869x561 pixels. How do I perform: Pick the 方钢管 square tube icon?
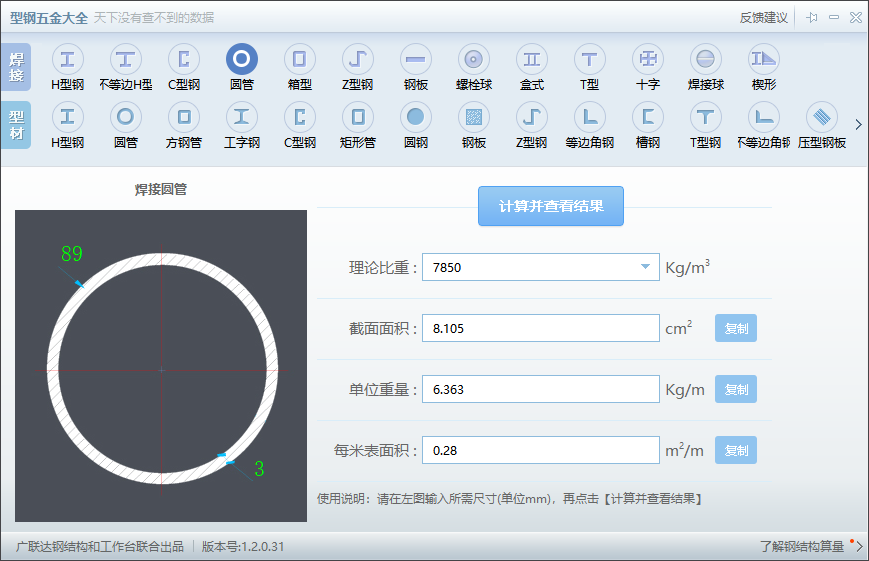coord(183,117)
